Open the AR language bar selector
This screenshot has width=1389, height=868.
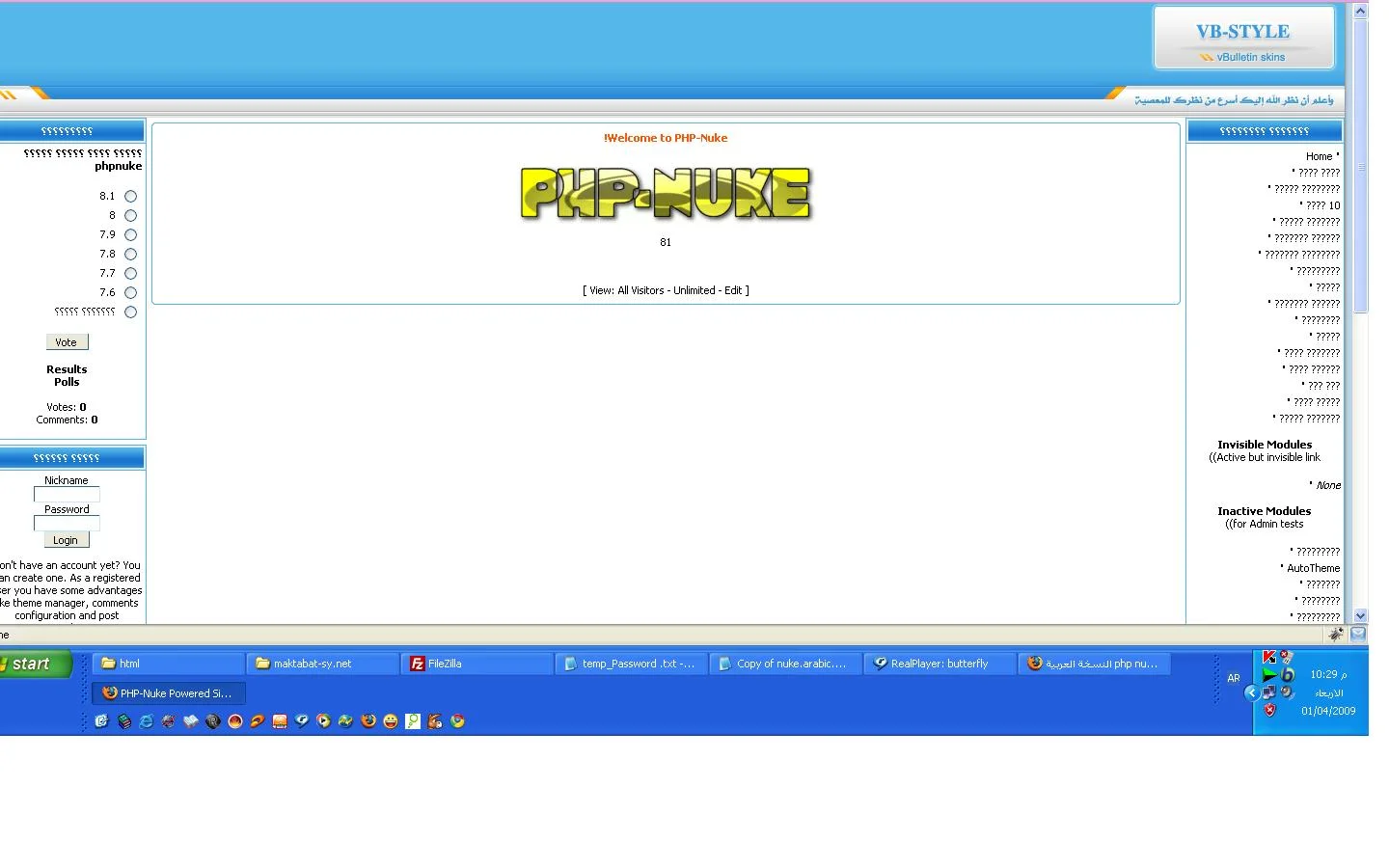[1233, 678]
